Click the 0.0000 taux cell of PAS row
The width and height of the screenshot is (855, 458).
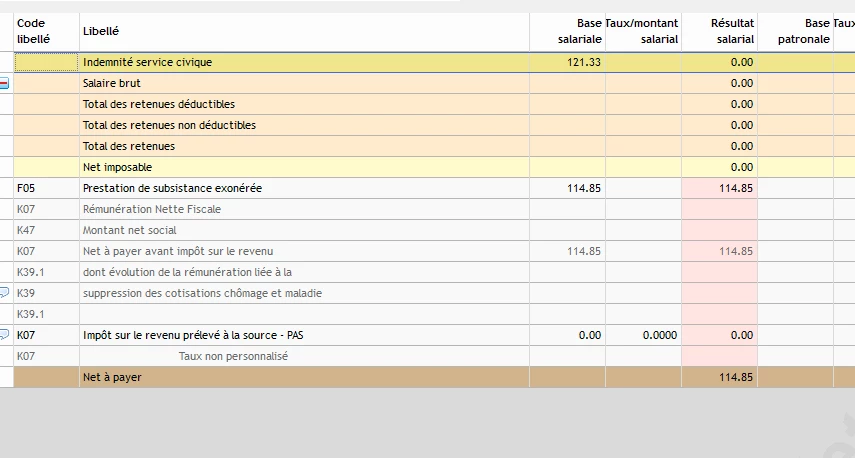pyautogui.click(x=643, y=335)
